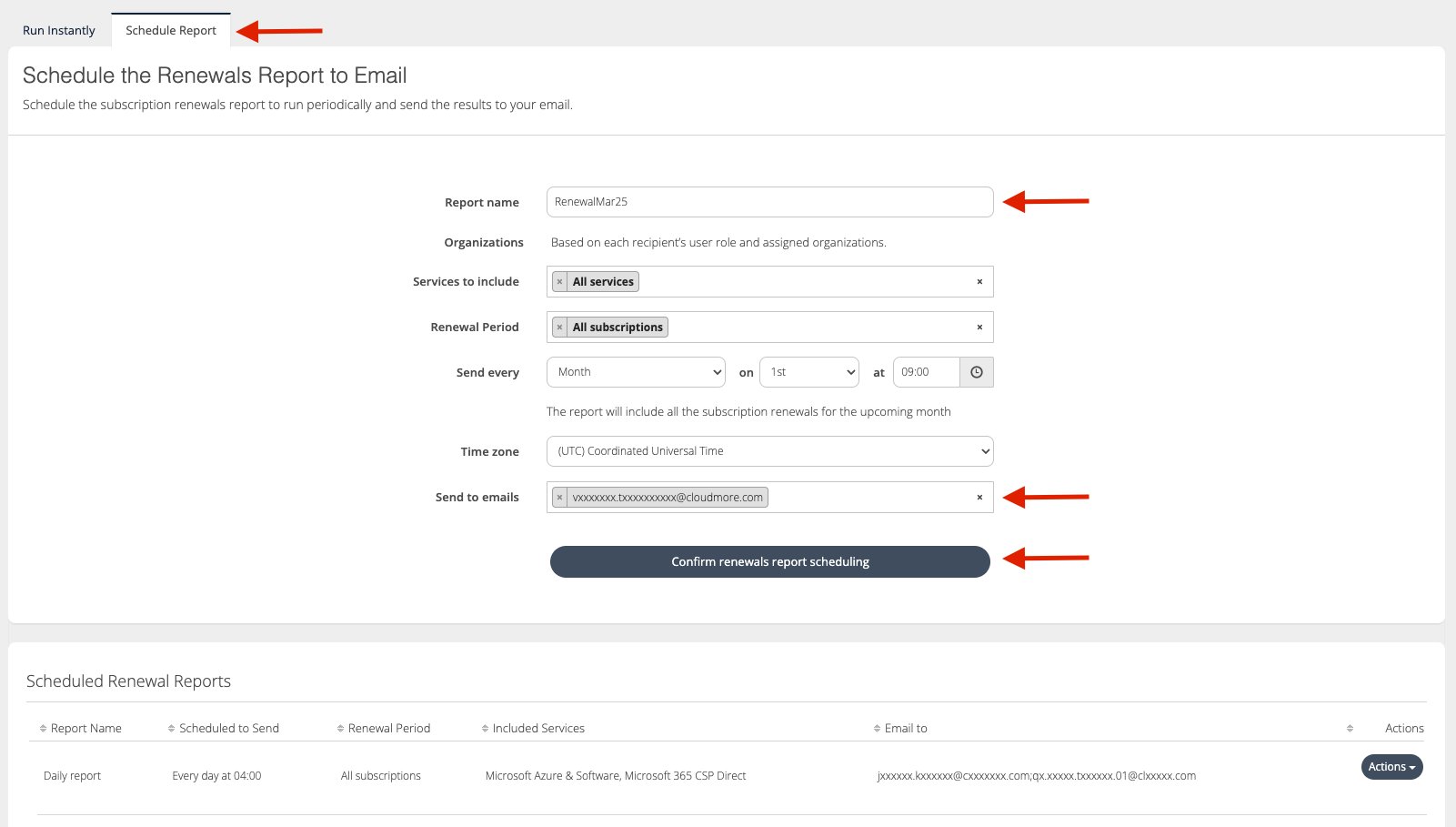This screenshot has width=1456, height=827.
Task: Sort table by Renewal Period column
Action: point(388,729)
